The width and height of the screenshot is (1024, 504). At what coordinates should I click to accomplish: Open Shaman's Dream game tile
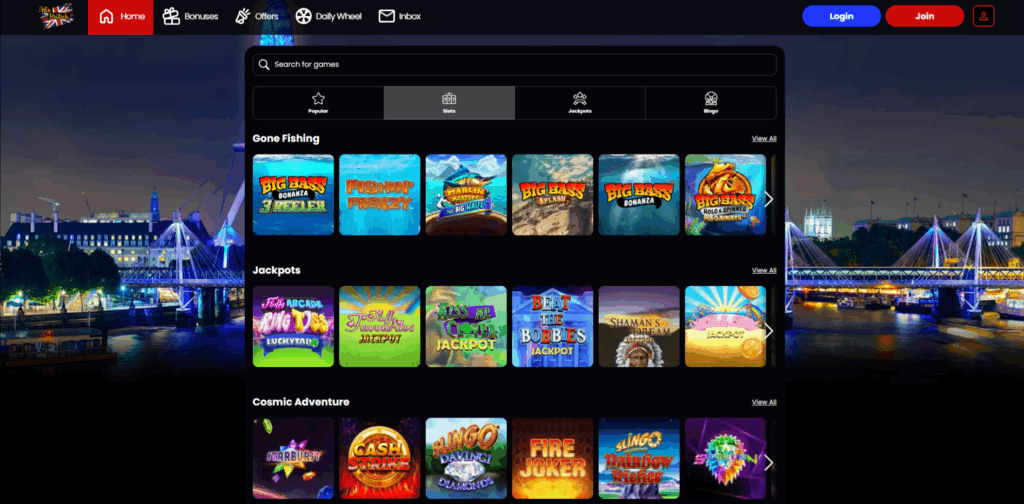pyautogui.click(x=639, y=326)
